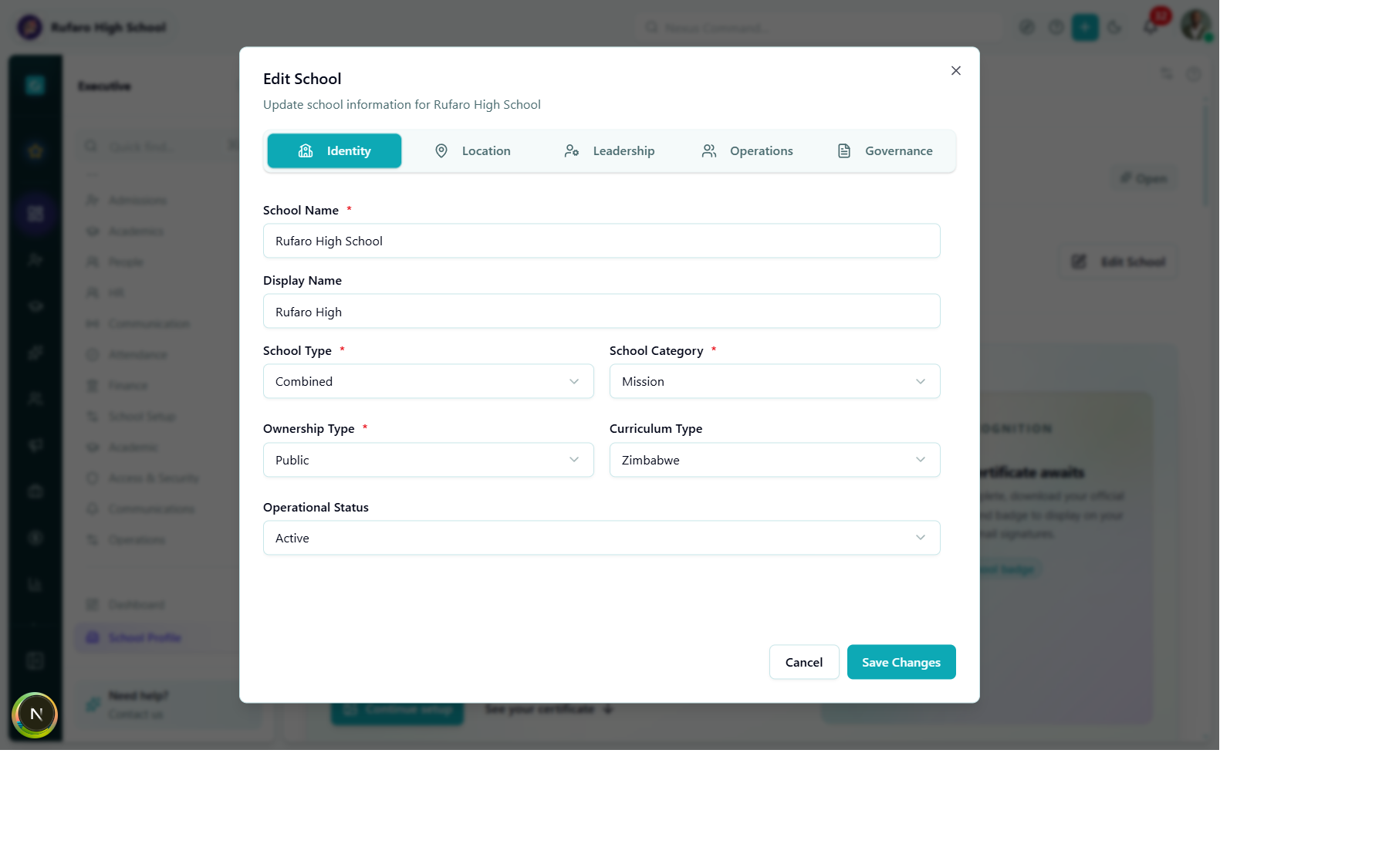Click the graduation cap icon in the dark rail
Viewport: 1389px width, 868px height.
[x=35, y=306]
